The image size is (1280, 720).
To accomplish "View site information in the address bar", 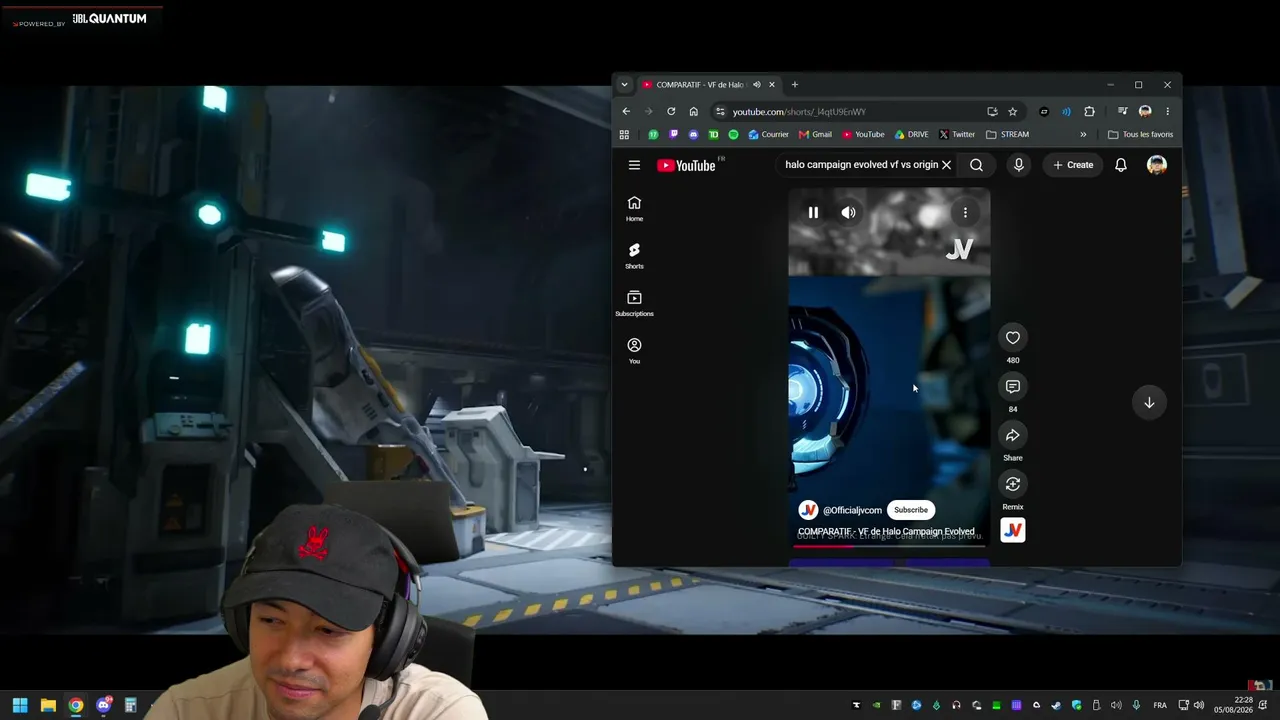I will click(720, 112).
